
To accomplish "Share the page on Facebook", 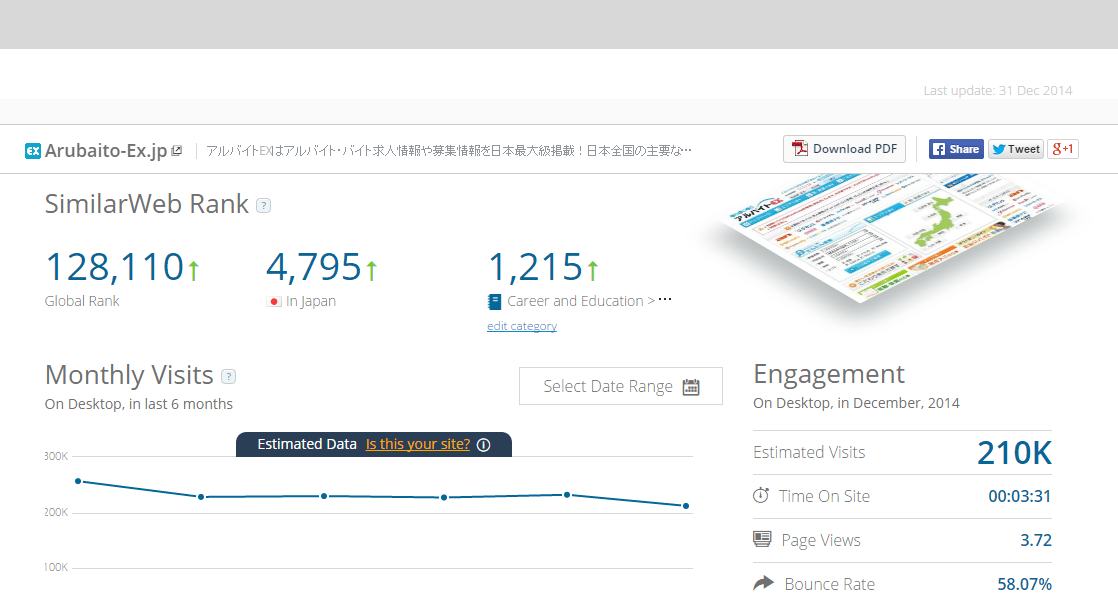I will pos(956,149).
